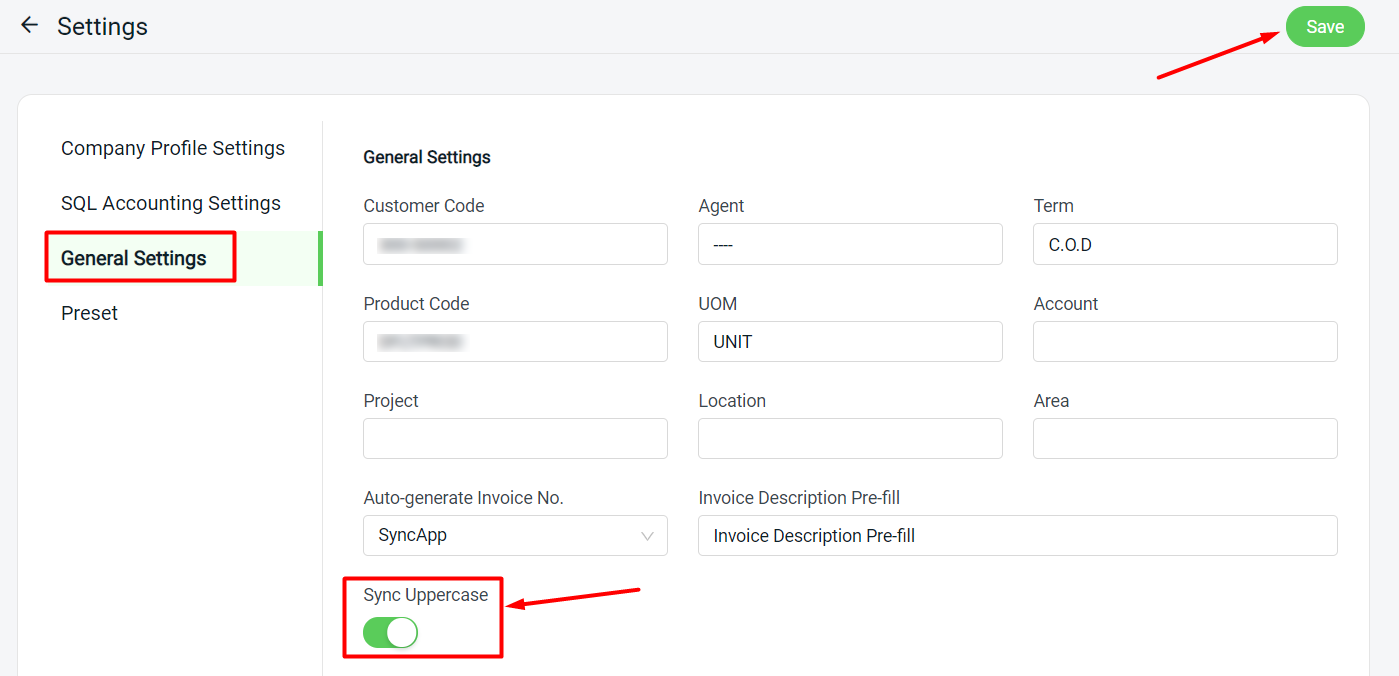Open Company Profile Settings section
This screenshot has width=1399, height=676.
172,148
